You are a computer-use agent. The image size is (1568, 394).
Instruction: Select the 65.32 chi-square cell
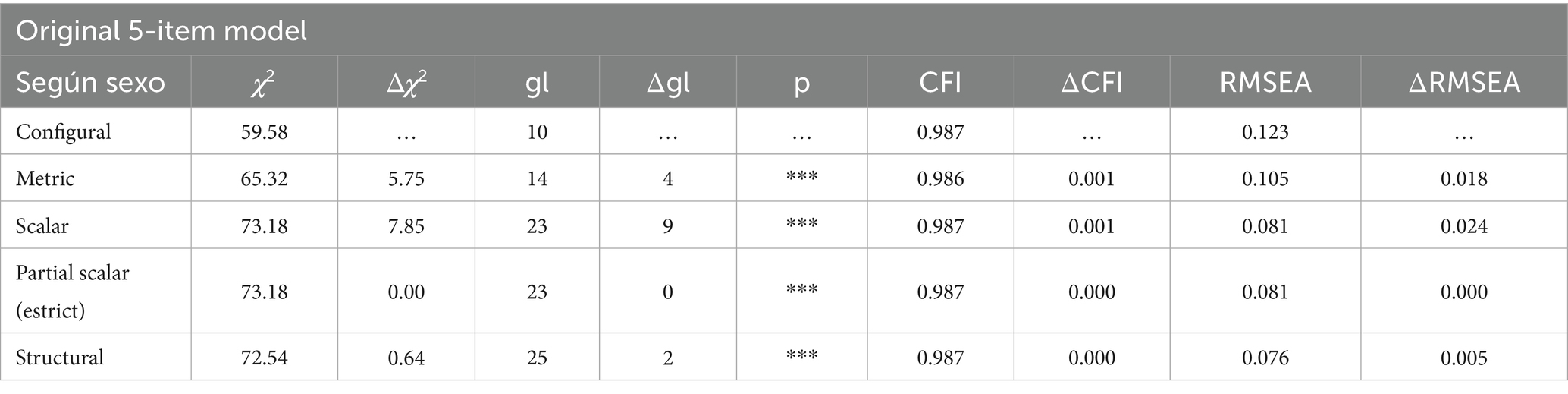point(264,179)
